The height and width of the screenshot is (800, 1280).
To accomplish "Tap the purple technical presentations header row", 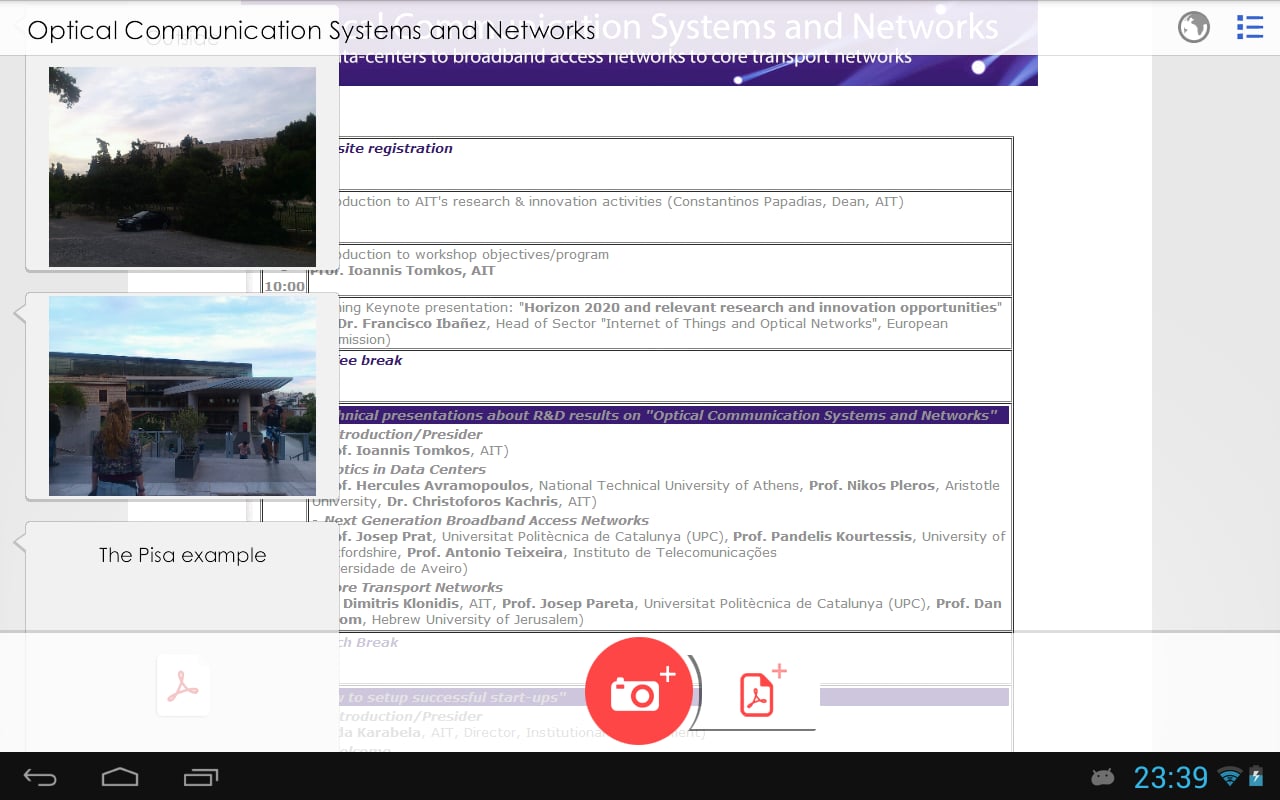I will tap(660, 415).
